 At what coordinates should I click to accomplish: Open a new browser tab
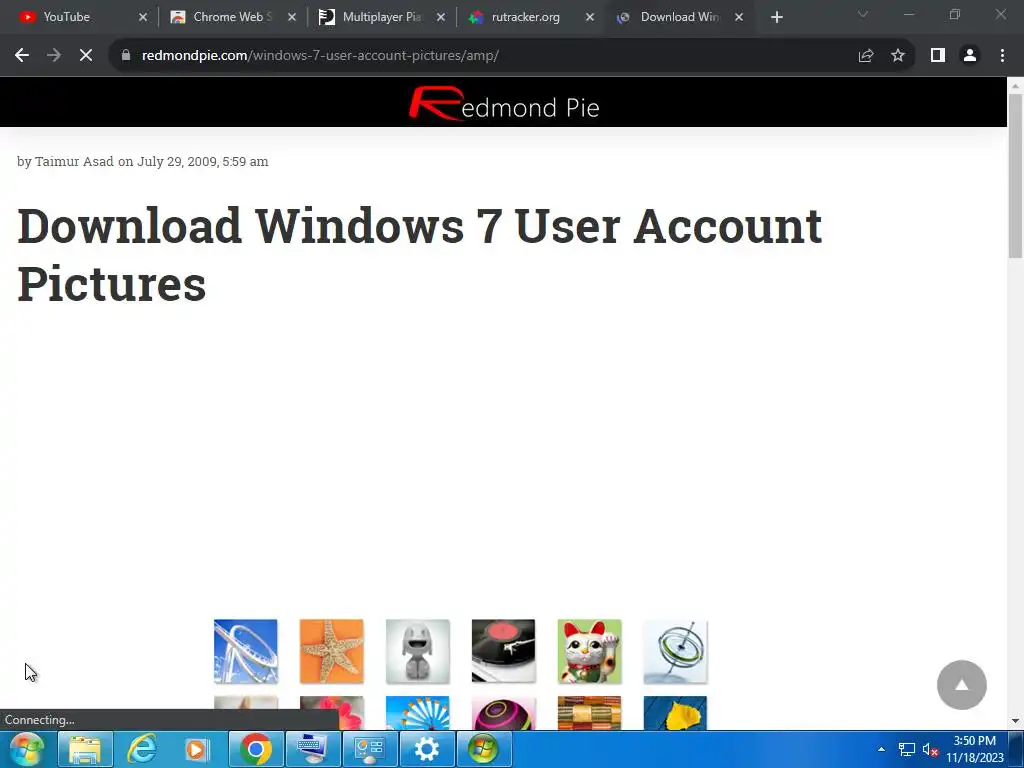(776, 18)
